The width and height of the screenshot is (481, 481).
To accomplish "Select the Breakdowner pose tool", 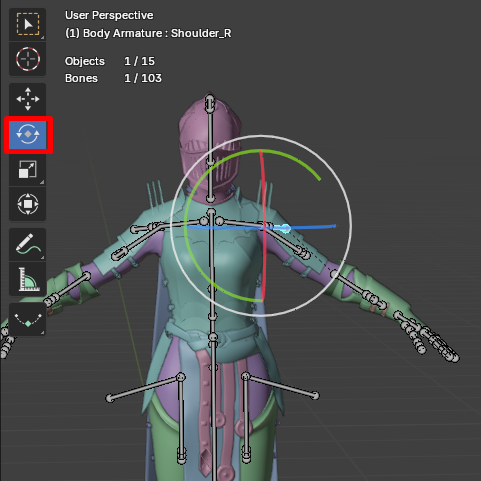I will tap(28, 319).
